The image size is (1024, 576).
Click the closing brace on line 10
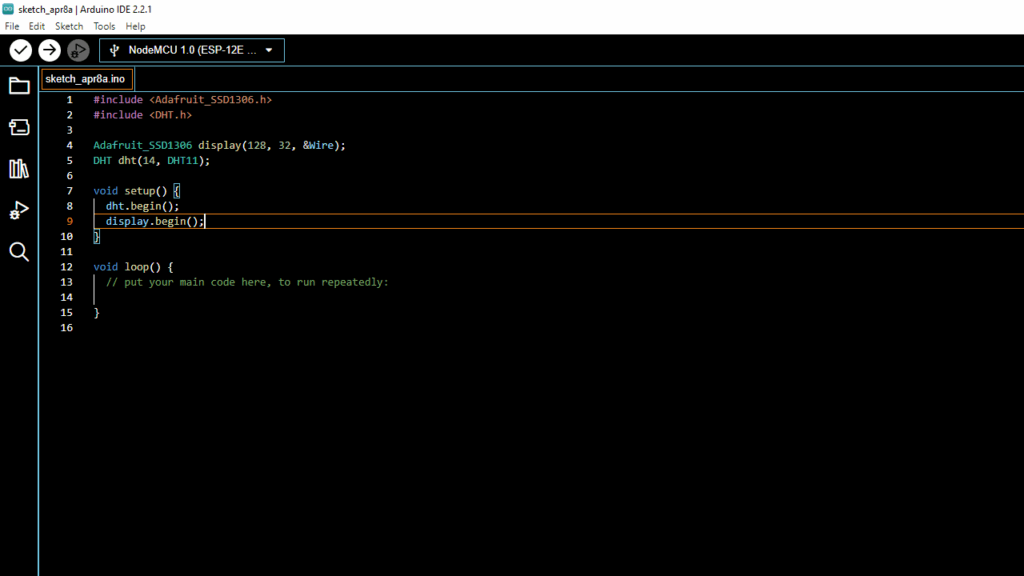click(x=97, y=236)
